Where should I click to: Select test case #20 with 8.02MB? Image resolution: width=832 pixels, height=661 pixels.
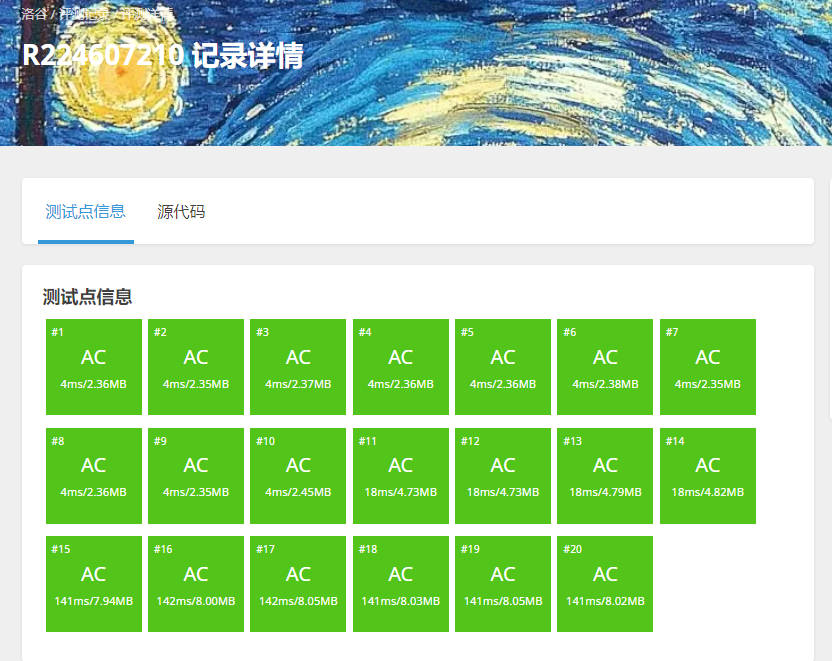(x=605, y=584)
